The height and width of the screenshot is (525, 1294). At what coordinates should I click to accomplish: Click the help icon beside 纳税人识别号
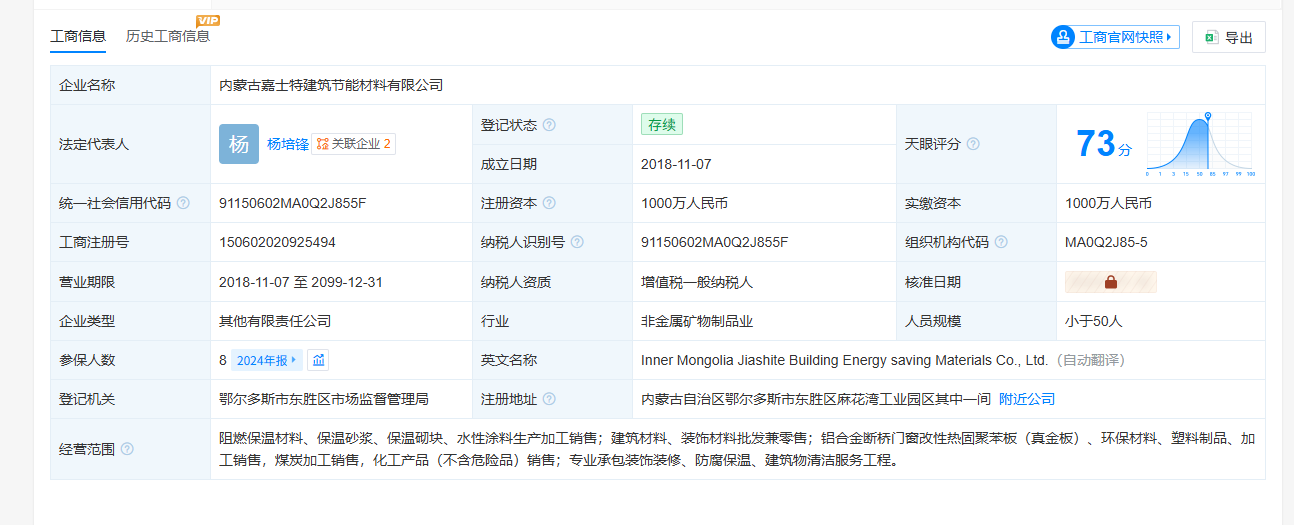point(577,242)
